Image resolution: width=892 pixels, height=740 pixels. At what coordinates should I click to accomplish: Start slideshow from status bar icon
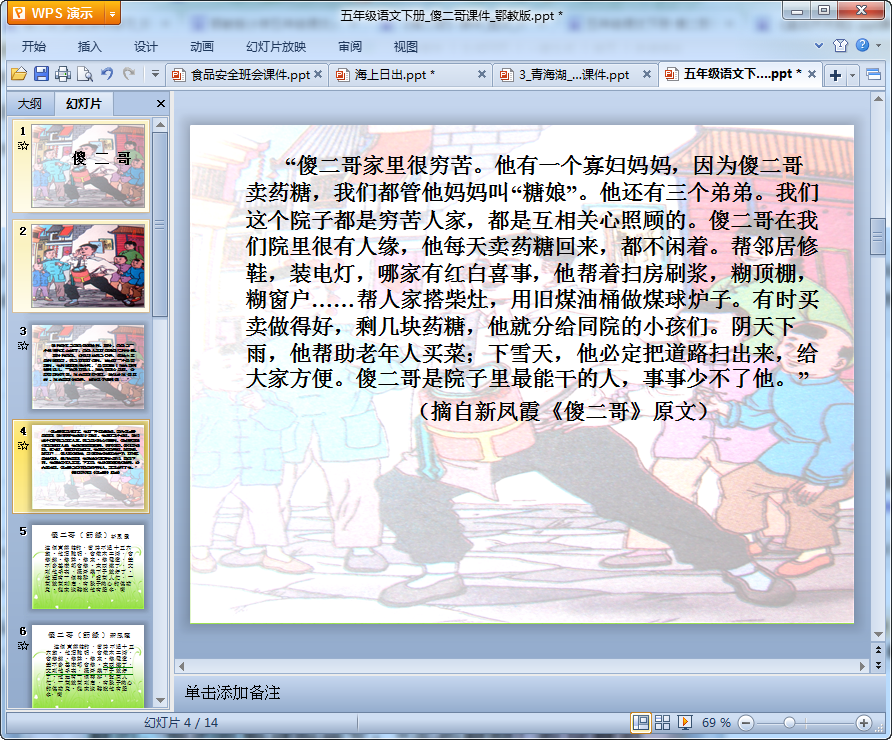684,722
